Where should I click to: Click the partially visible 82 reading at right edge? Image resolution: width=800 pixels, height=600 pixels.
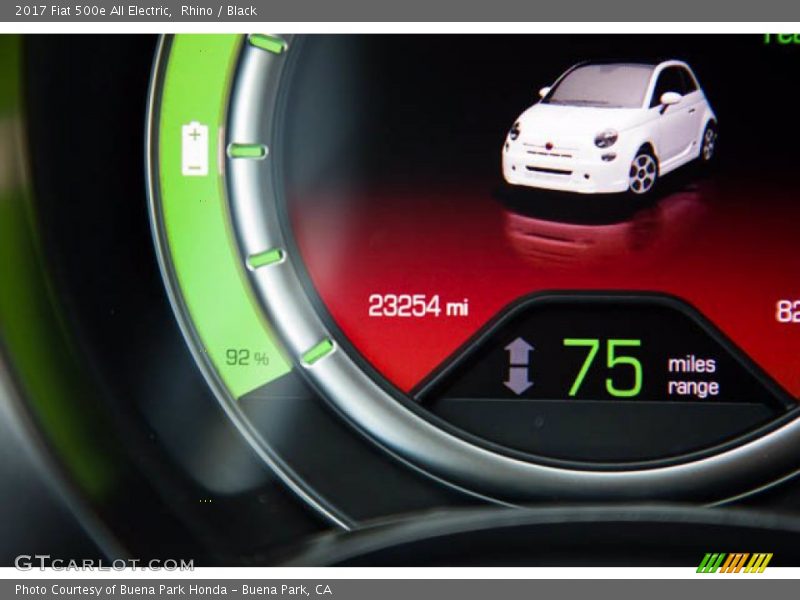tap(787, 311)
